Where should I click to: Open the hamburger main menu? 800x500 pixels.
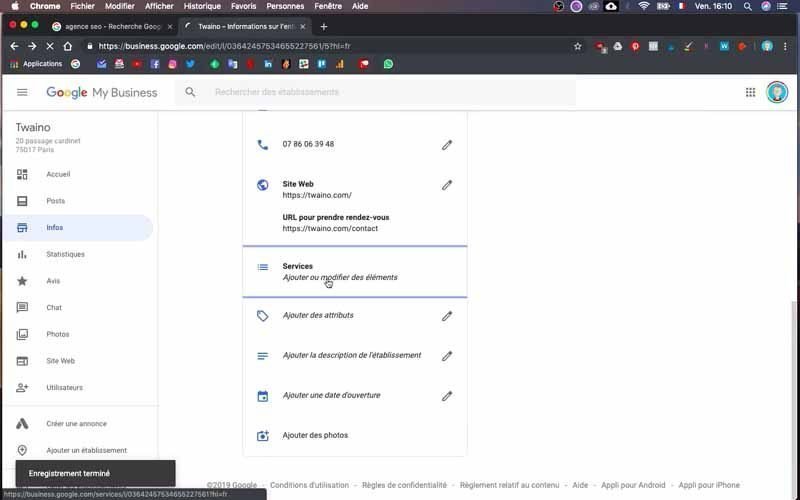[x=22, y=92]
